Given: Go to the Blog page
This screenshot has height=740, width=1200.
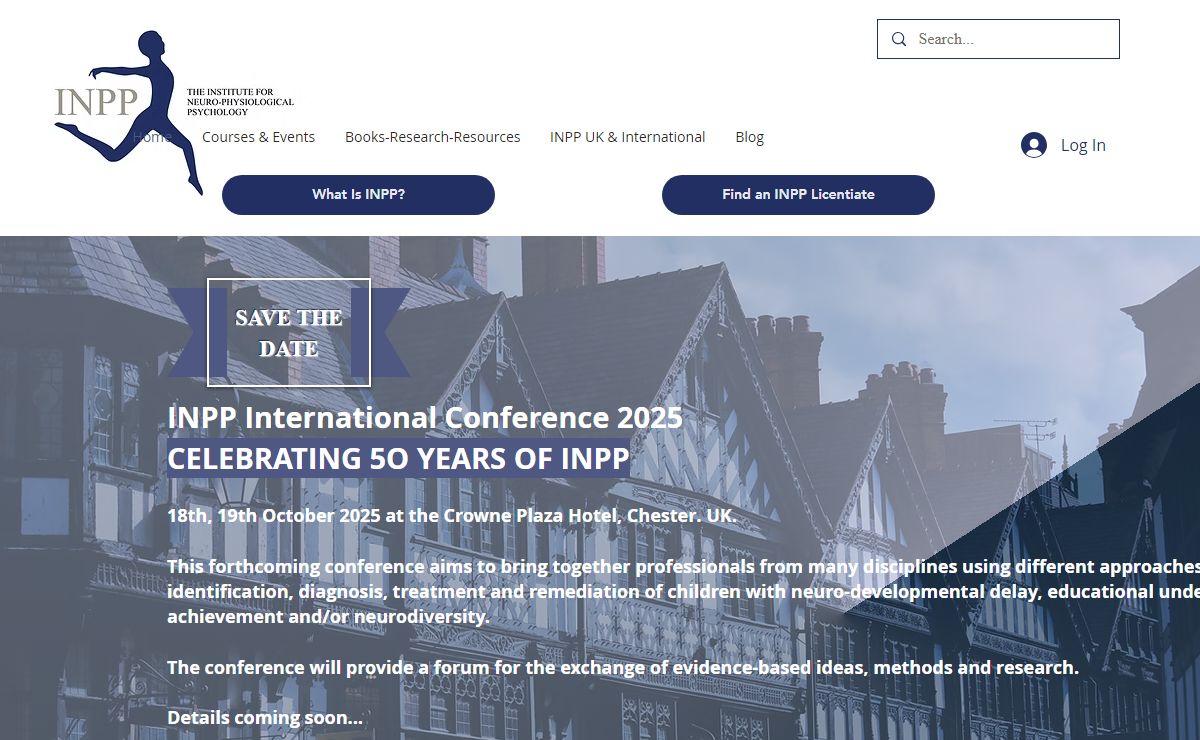Looking at the screenshot, I should click(749, 137).
